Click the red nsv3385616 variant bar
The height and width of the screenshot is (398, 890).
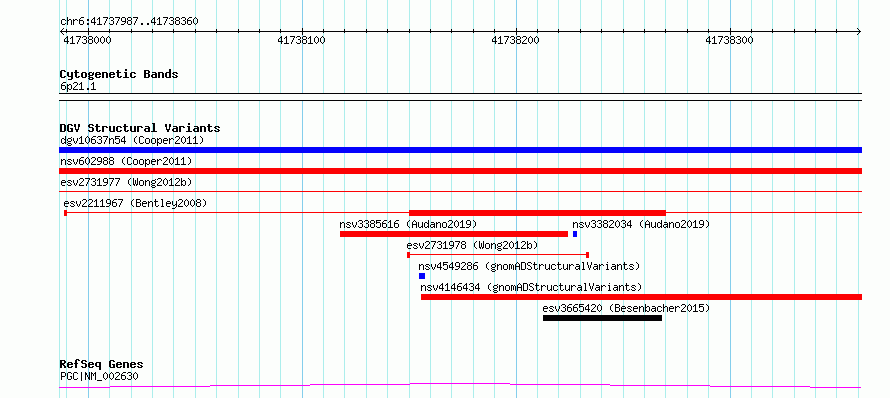coord(454,234)
